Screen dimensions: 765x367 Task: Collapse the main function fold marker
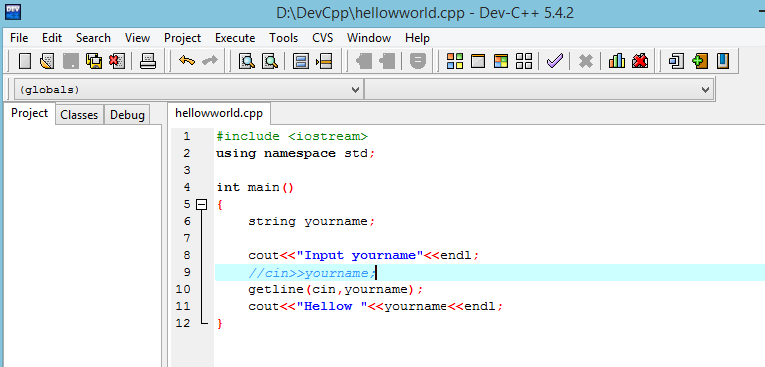201,204
